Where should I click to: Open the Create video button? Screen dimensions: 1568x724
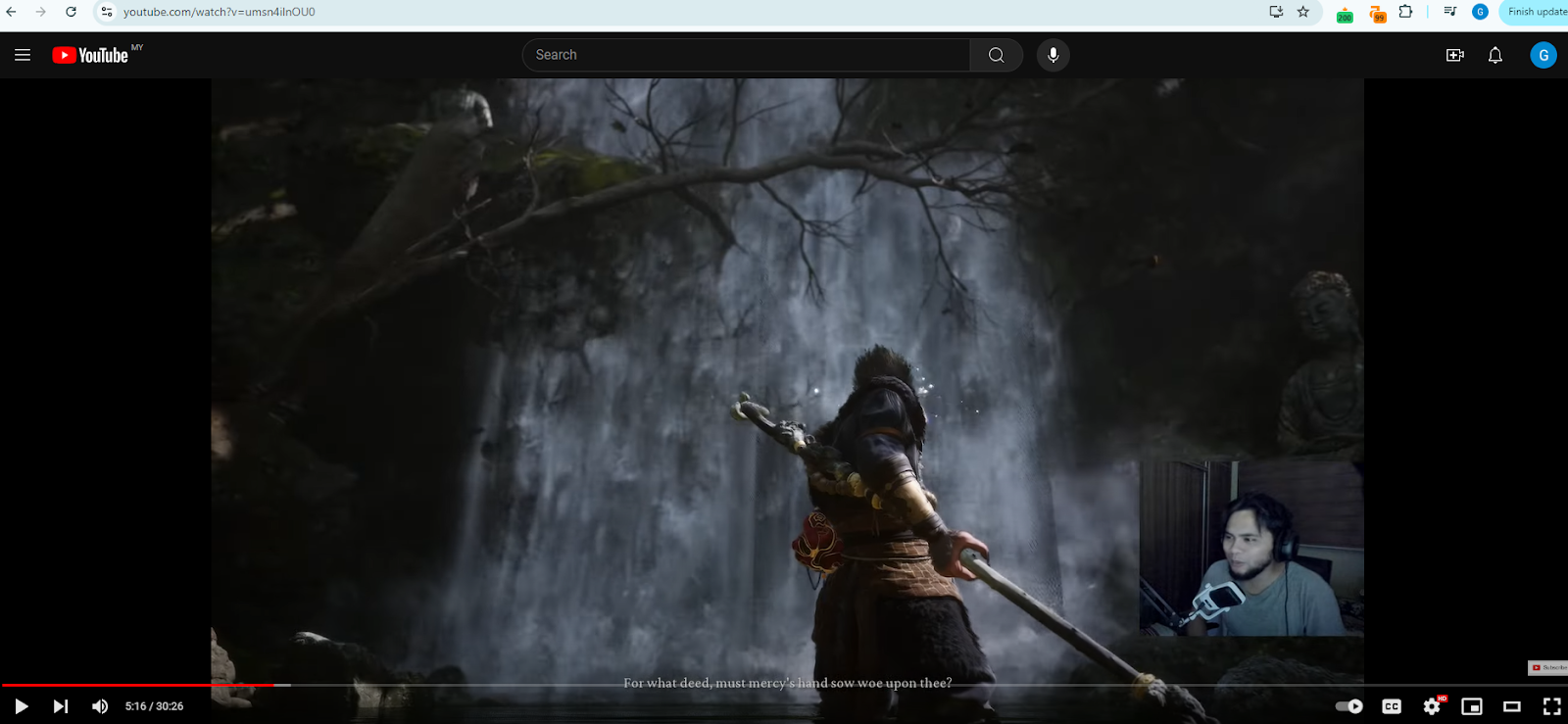[1455, 55]
